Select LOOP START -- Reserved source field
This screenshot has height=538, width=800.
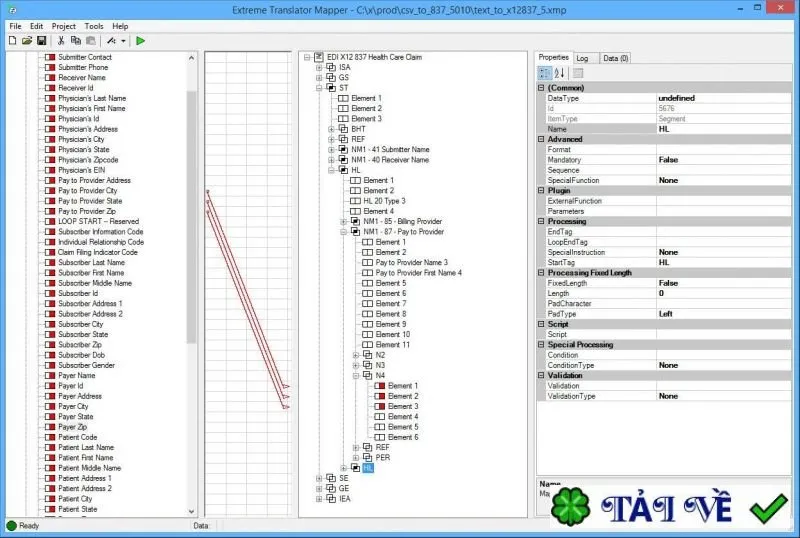point(98,222)
